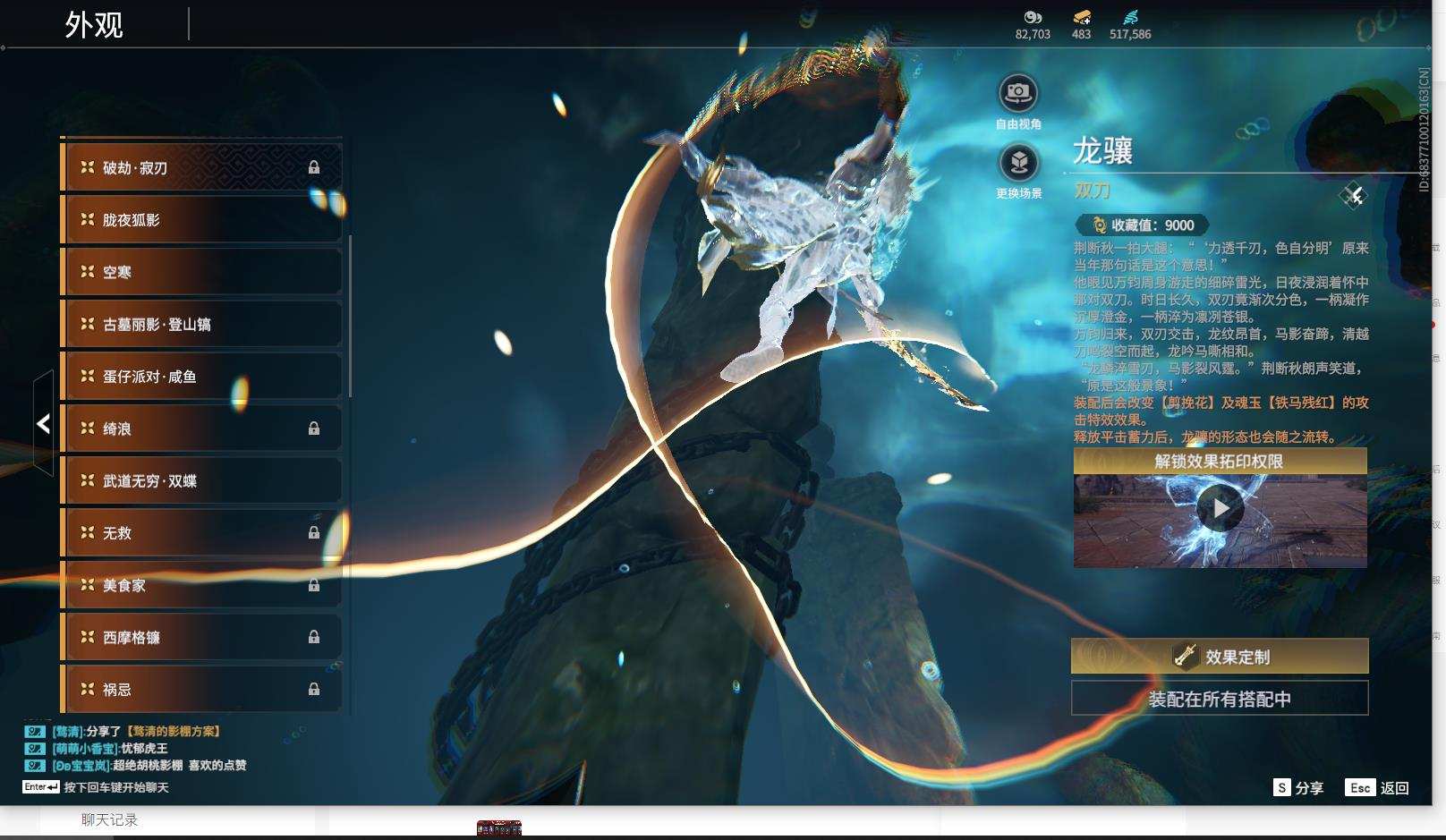Click the 更换场景 change scene icon
The image size is (1446, 840).
pos(1018,163)
